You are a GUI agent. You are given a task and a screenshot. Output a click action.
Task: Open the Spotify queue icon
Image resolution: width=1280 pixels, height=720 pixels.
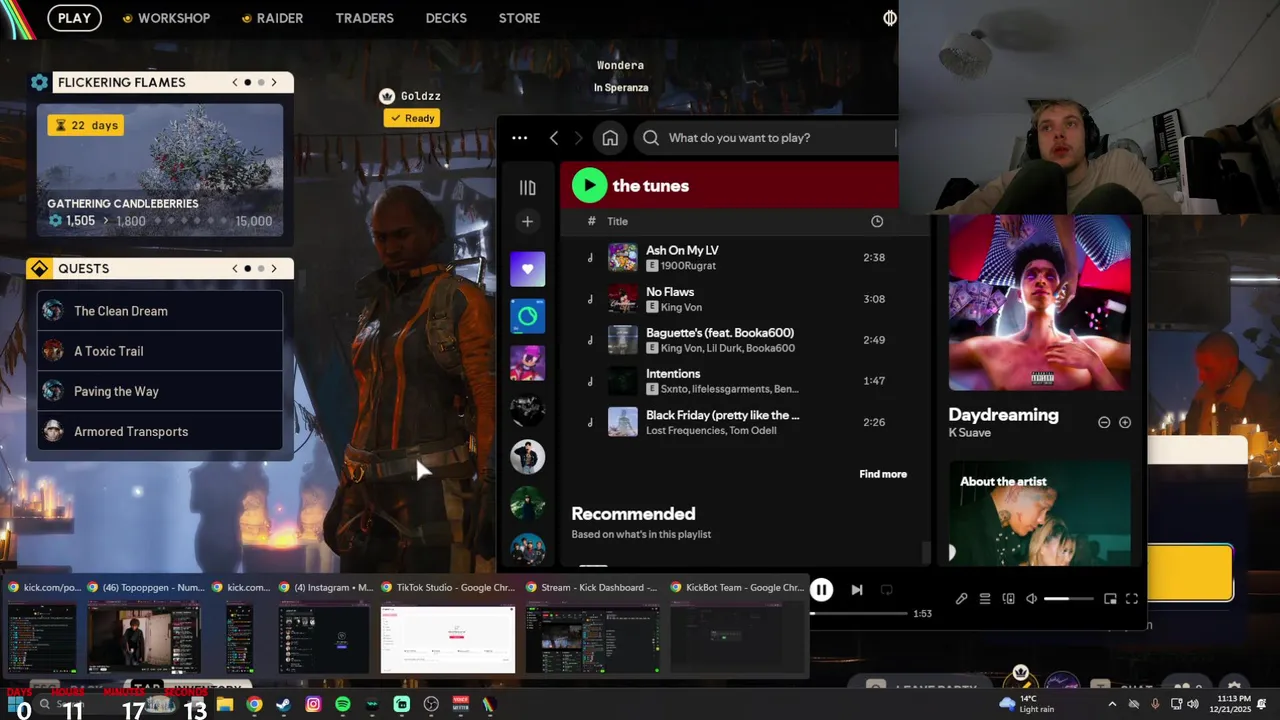point(985,599)
